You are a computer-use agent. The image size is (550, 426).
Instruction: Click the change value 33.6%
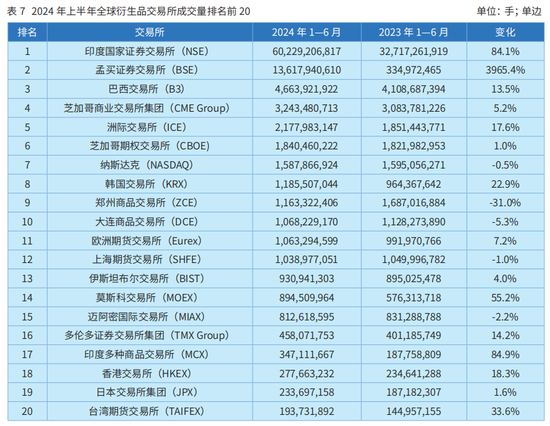point(505,411)
